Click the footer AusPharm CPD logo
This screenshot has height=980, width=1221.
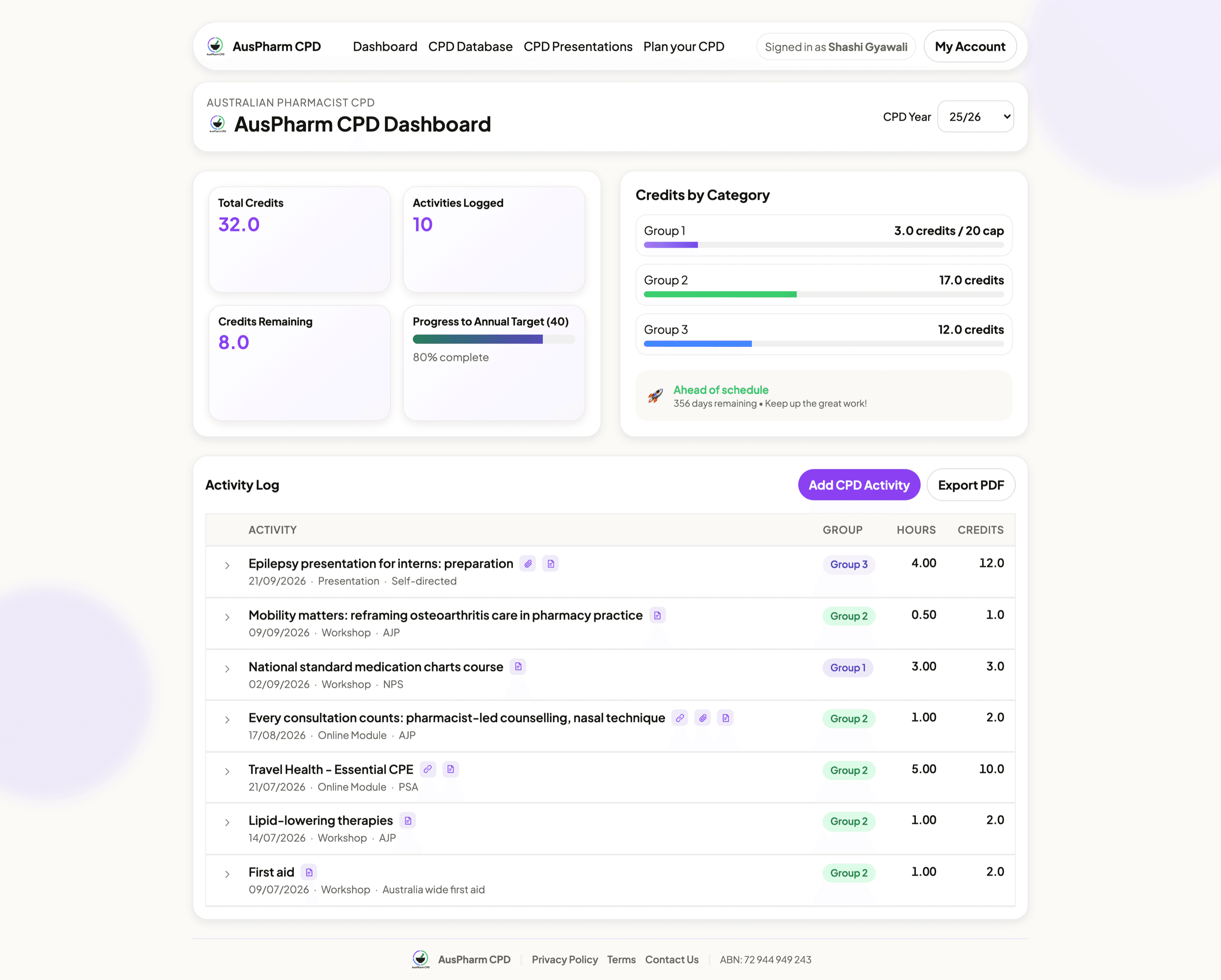coord(420,959)
